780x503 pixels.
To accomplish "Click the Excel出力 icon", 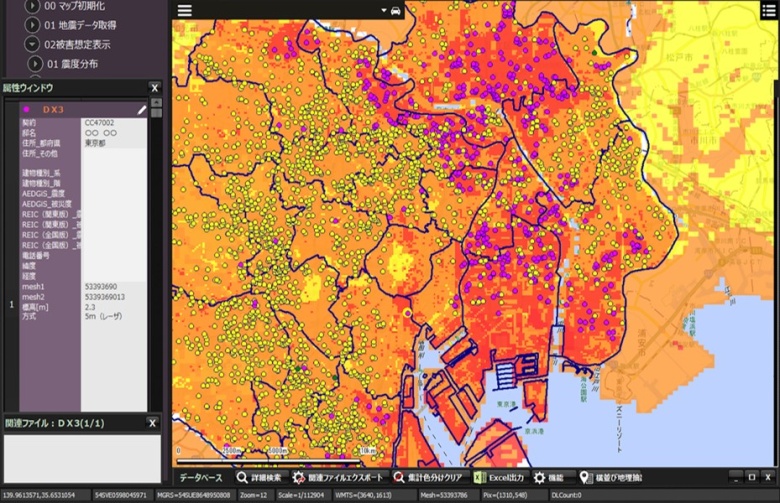I will (480, 478).
